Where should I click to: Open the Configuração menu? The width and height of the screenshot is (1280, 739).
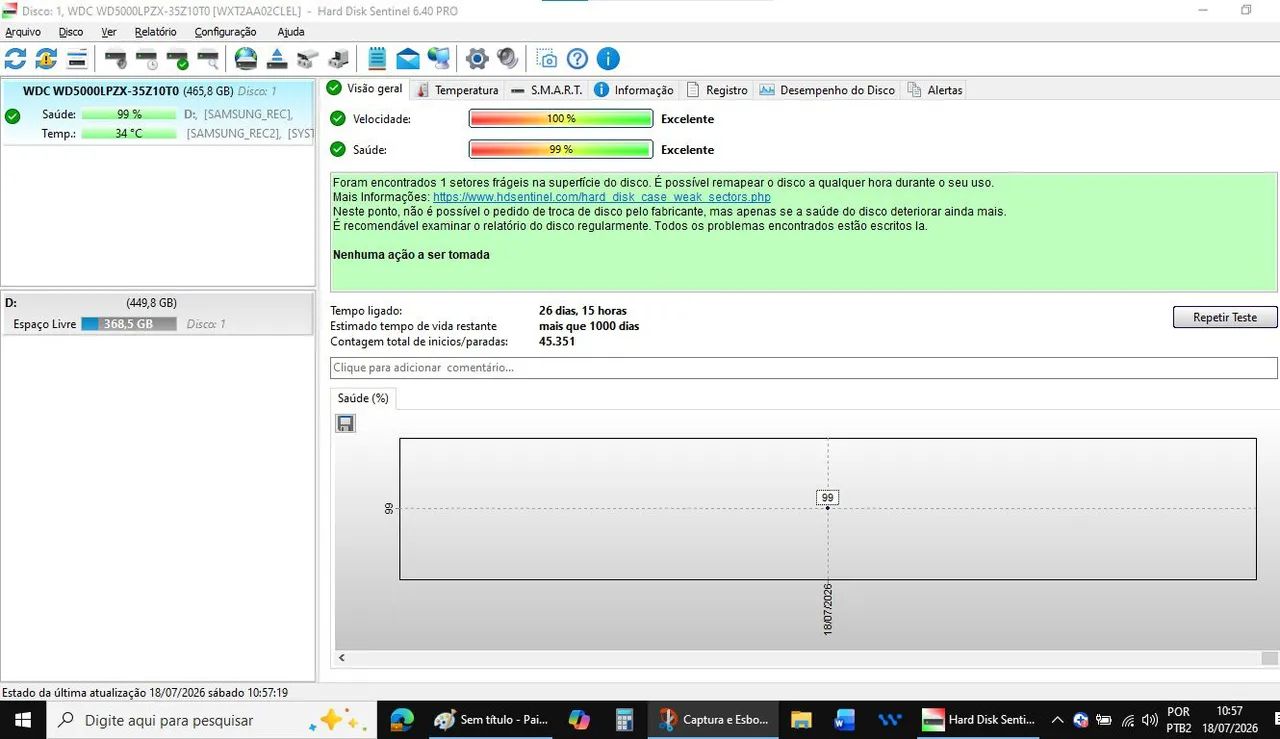click(x=225, y=32)
